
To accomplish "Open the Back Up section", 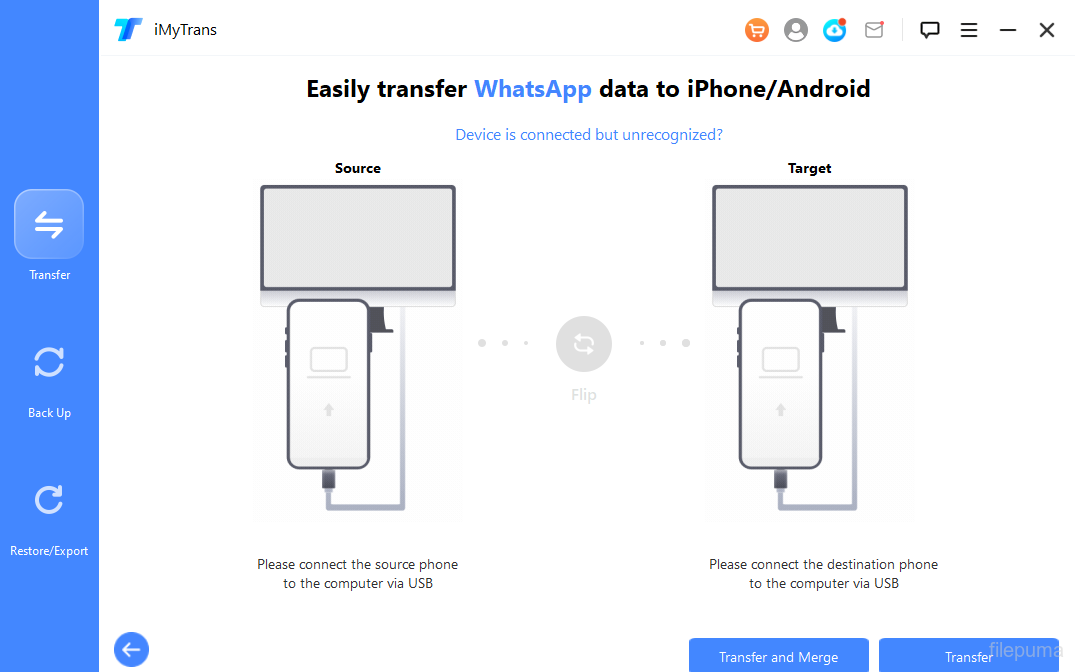I will click(49, 375).
